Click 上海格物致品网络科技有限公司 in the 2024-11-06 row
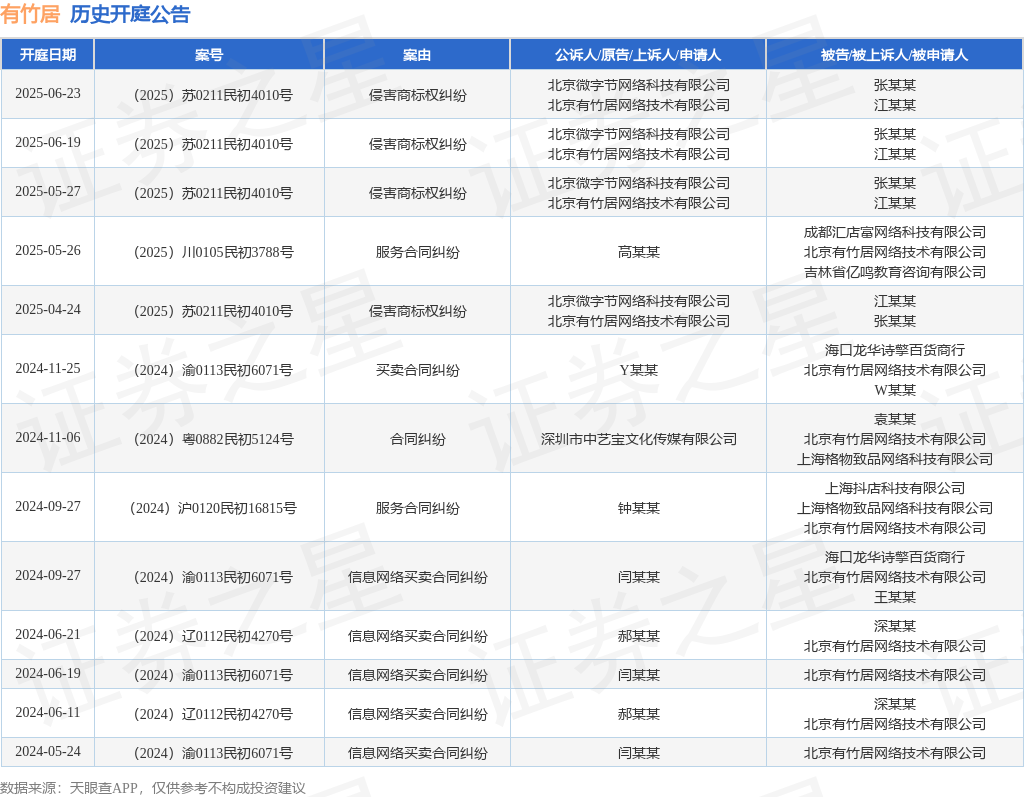 [895, 459]
